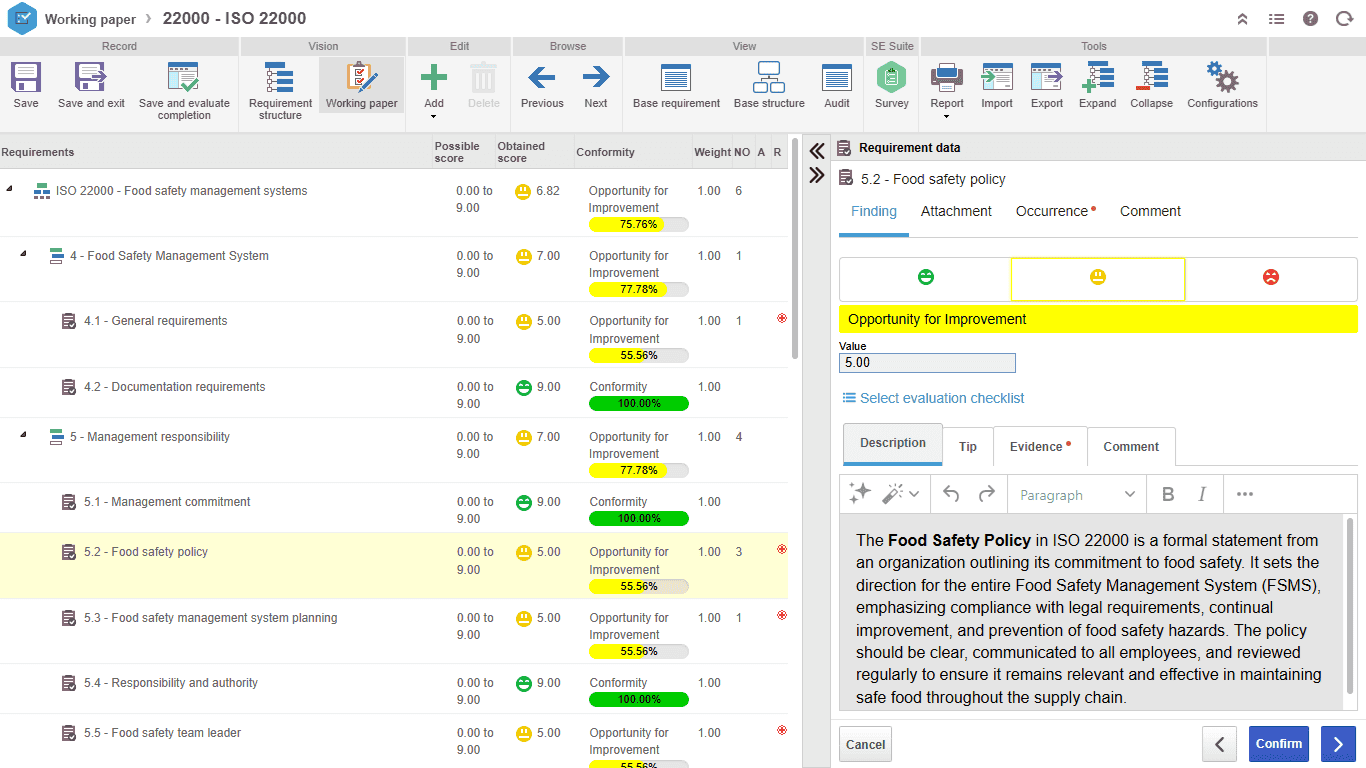
Task: Select the red nonconformity sad face
Action: click(1271, 278)
